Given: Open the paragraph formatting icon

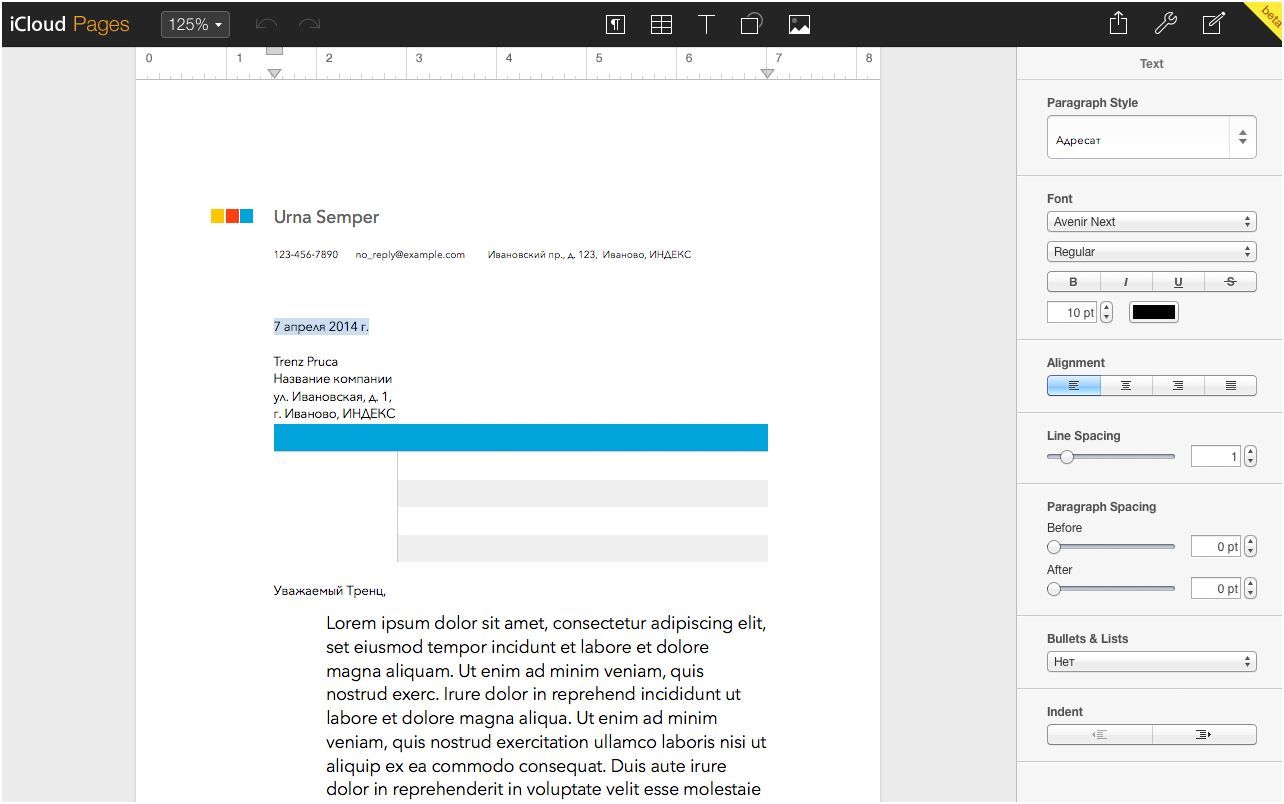Looking at the screenshot, I should 616,24.
